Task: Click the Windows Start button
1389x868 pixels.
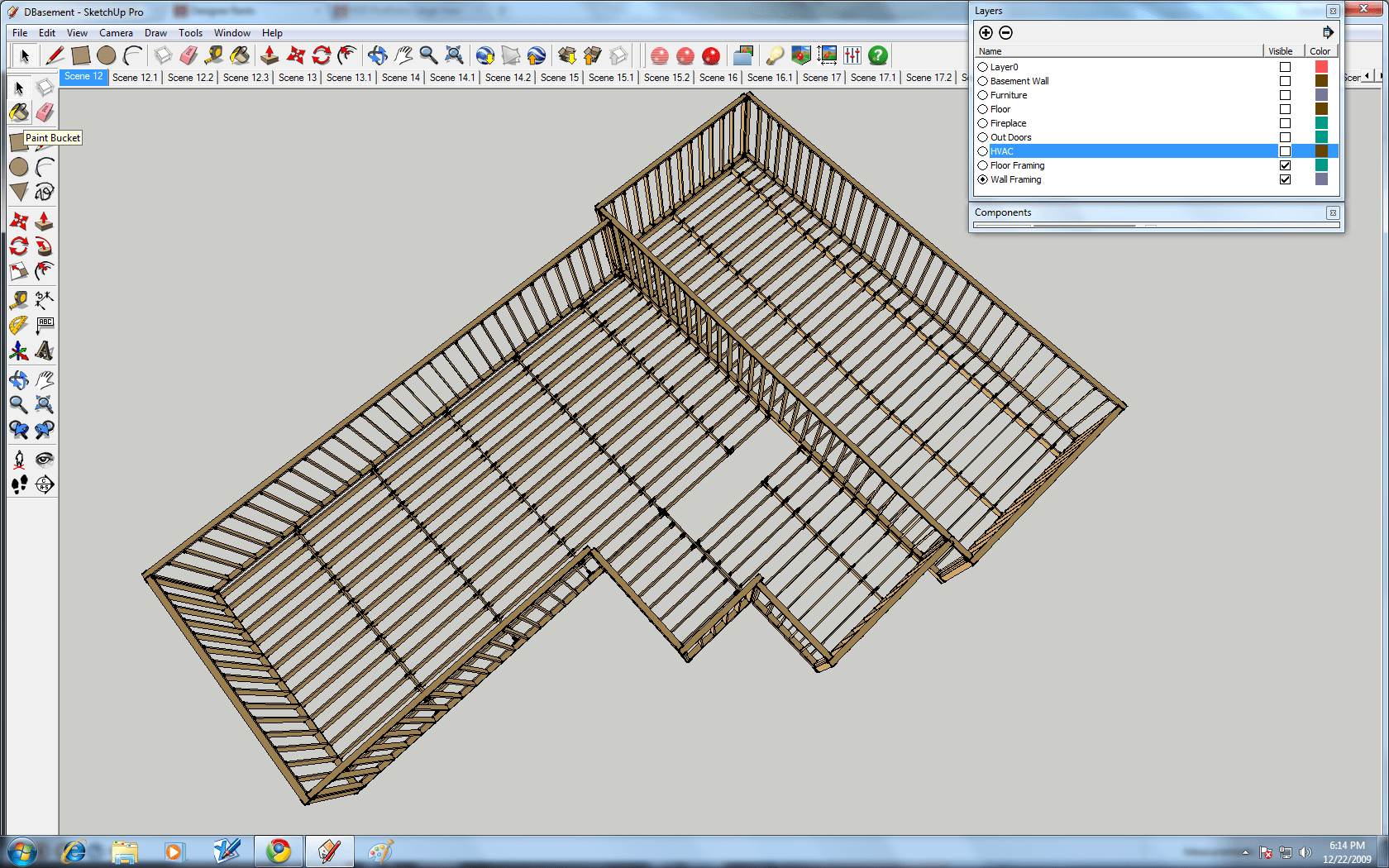Action: 22,851
